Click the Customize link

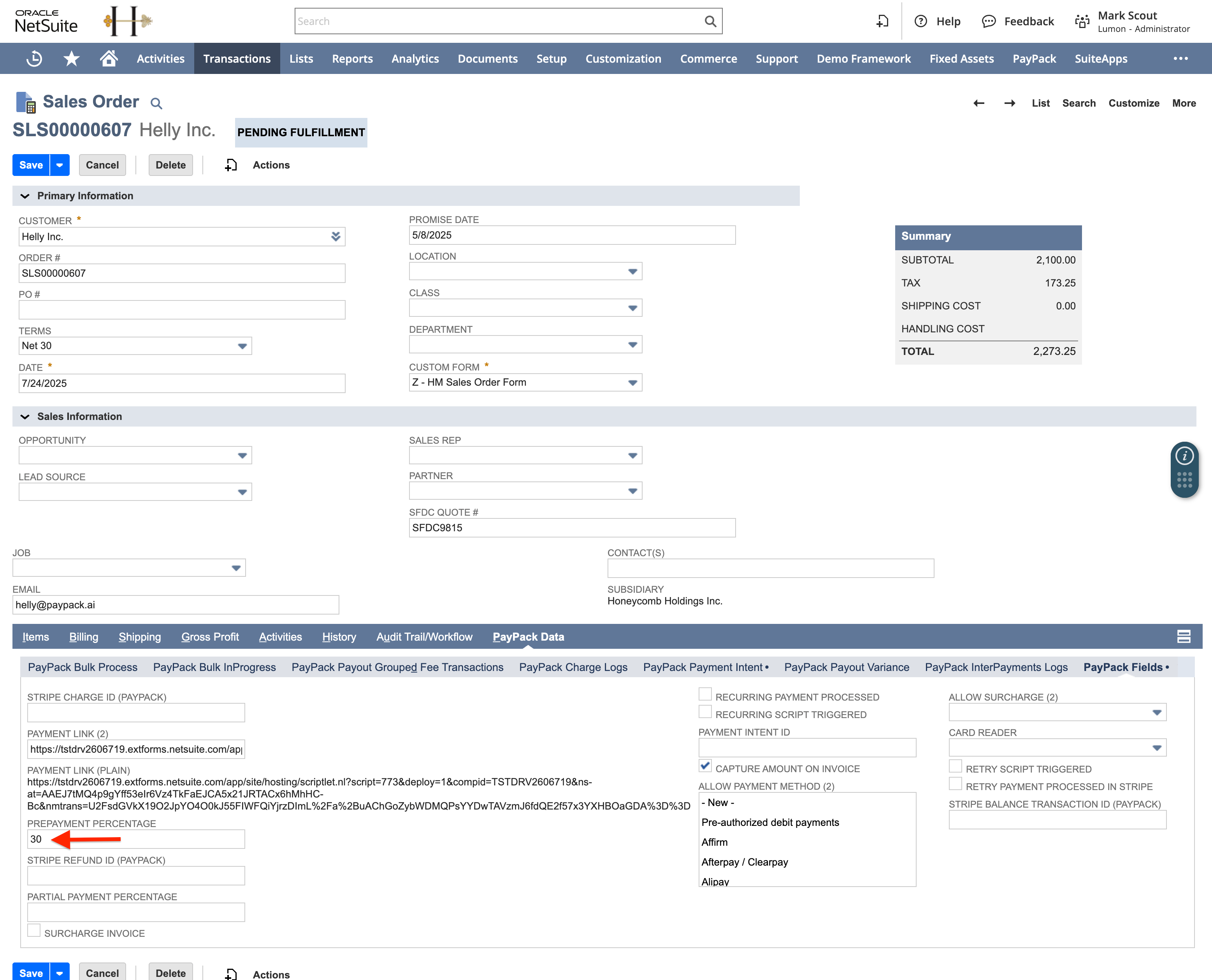click(1133, 103)
